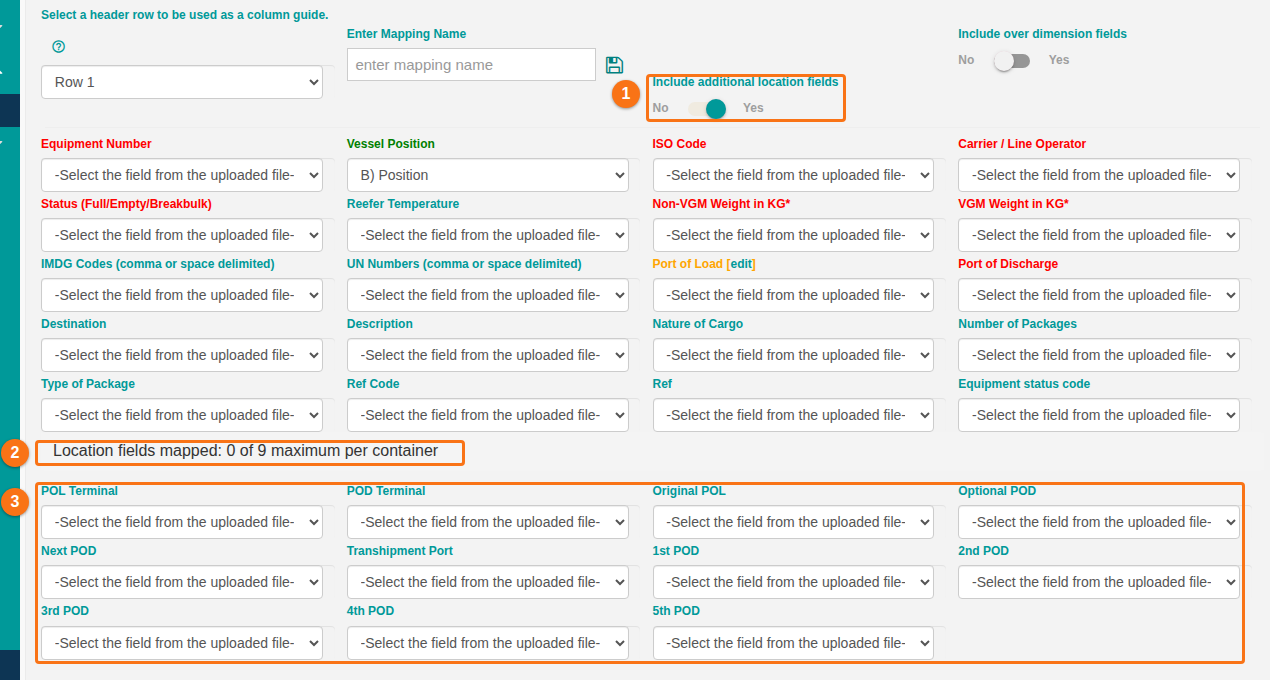The height and width of the screenshot is (680, 1270).
Task: Open the Ref Code dropdown
Action: [488, 415]
